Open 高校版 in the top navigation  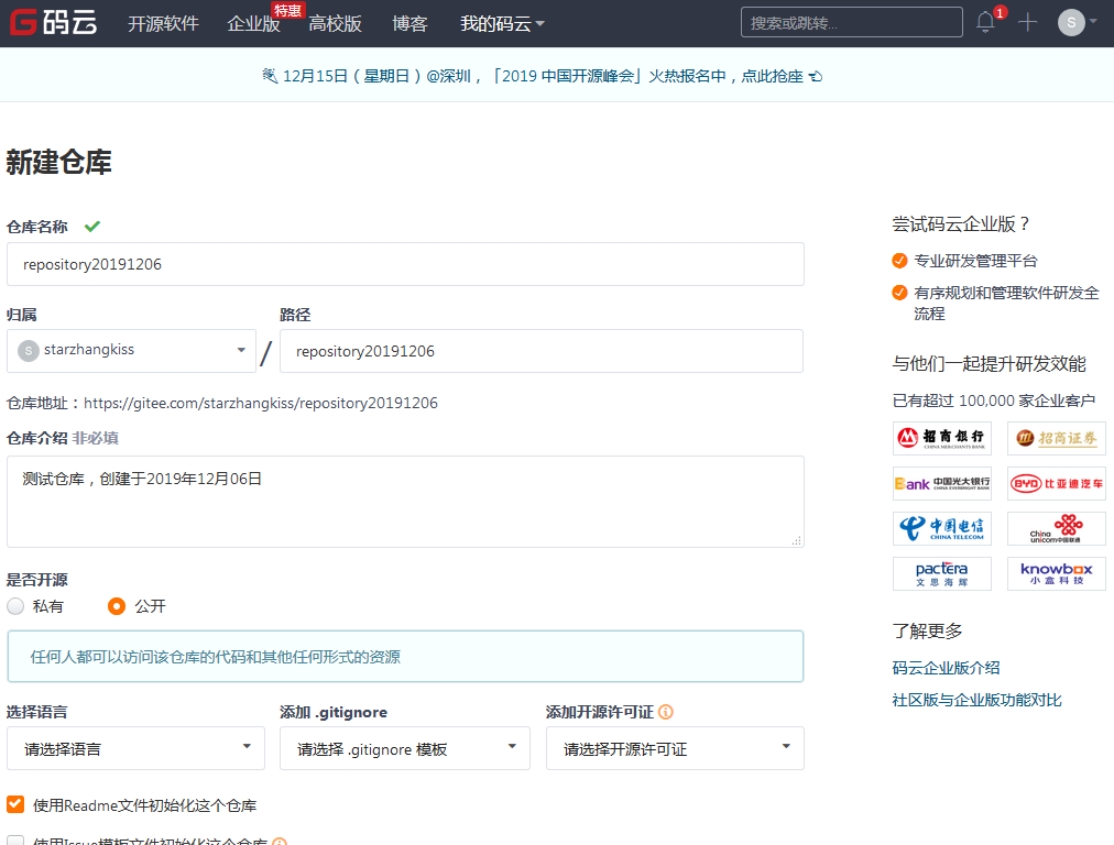coord(335,23)
